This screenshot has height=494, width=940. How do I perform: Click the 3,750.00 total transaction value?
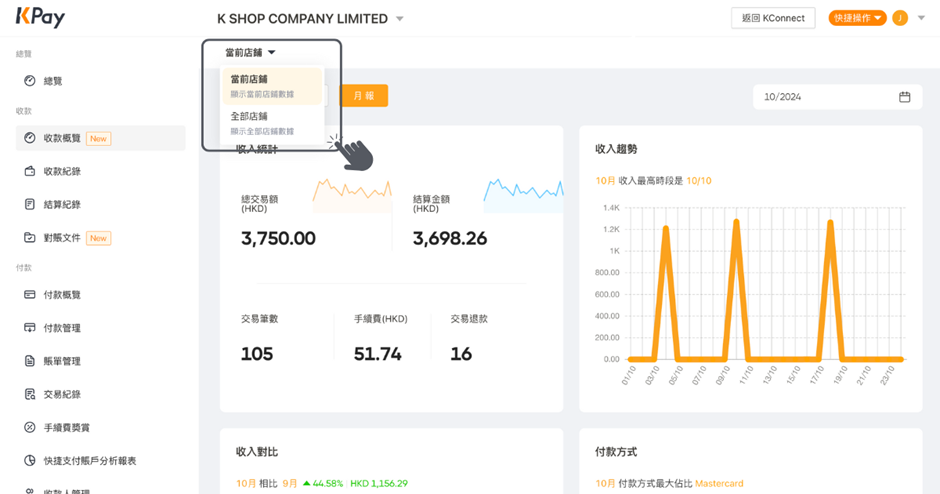click(278, 239)
